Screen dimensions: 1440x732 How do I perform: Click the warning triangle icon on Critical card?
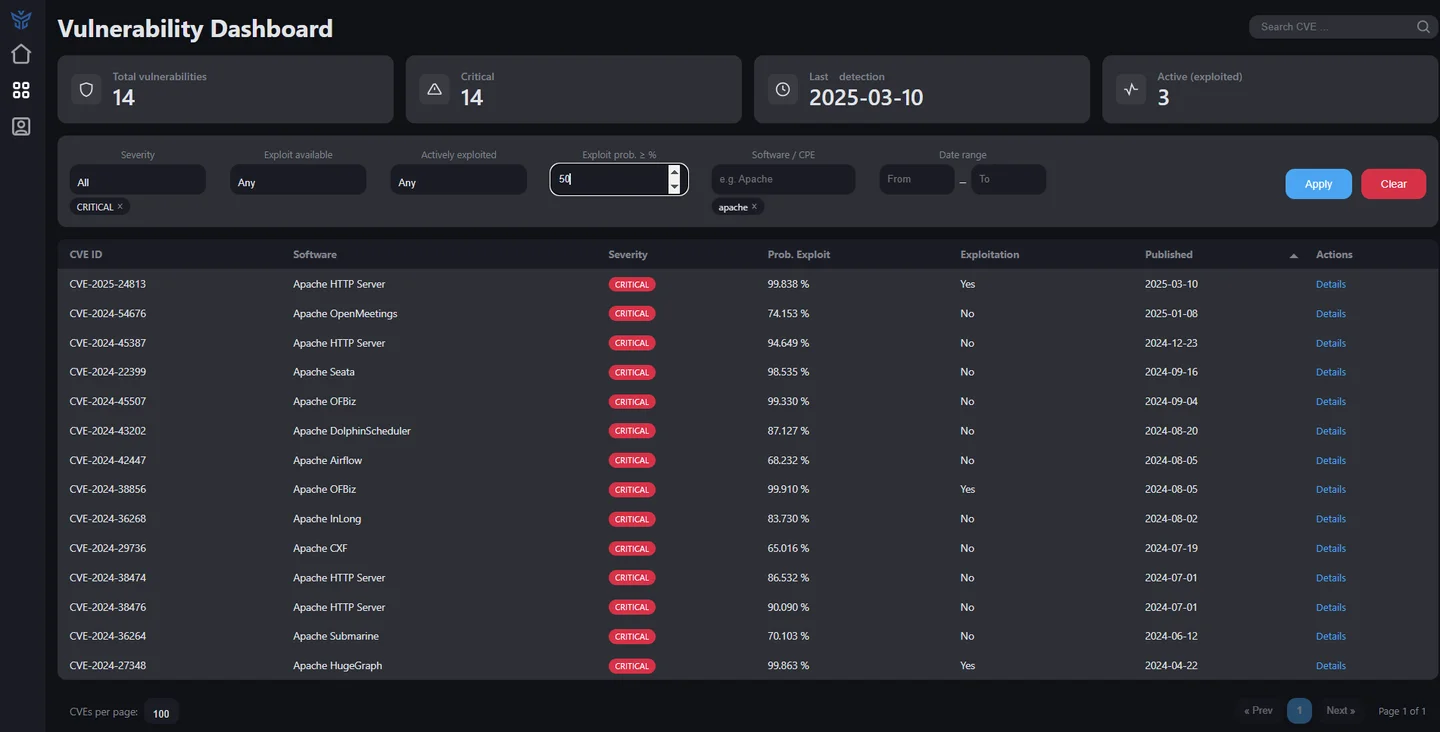(435, 89)
